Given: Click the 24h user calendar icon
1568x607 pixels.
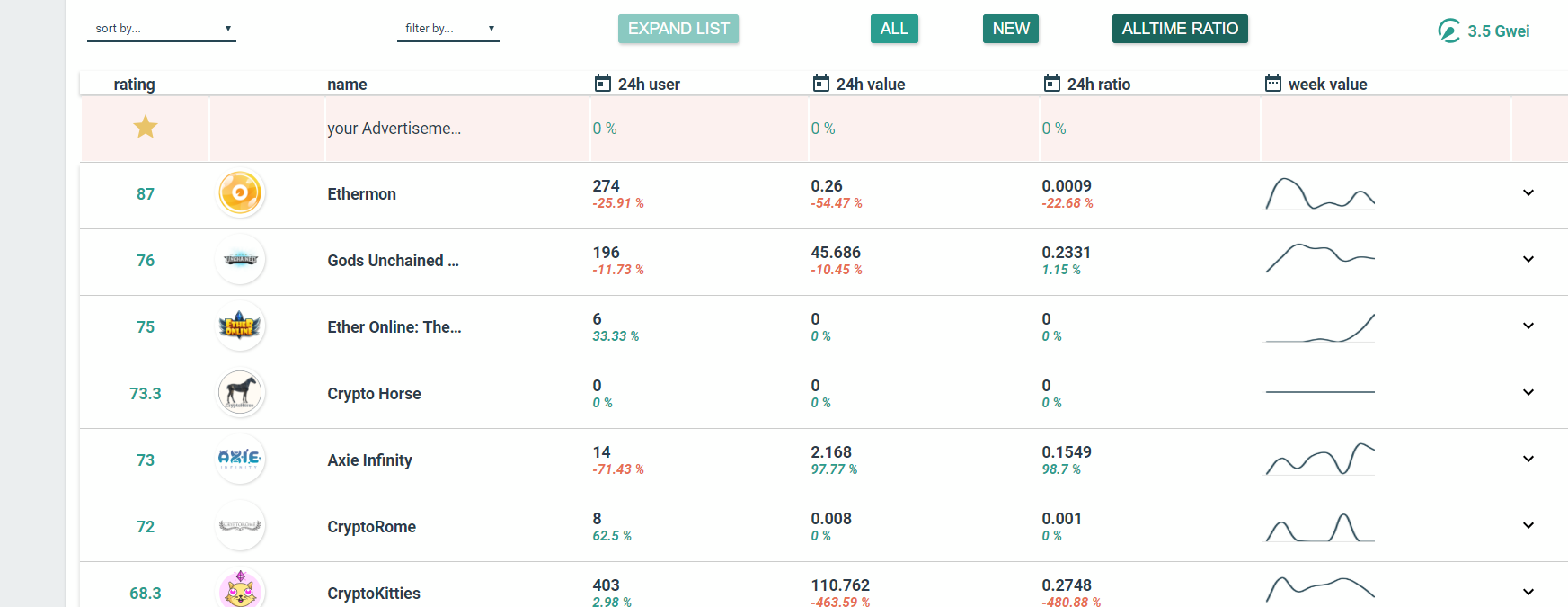Looking at the screenshot, I should (x=603, y=83).
